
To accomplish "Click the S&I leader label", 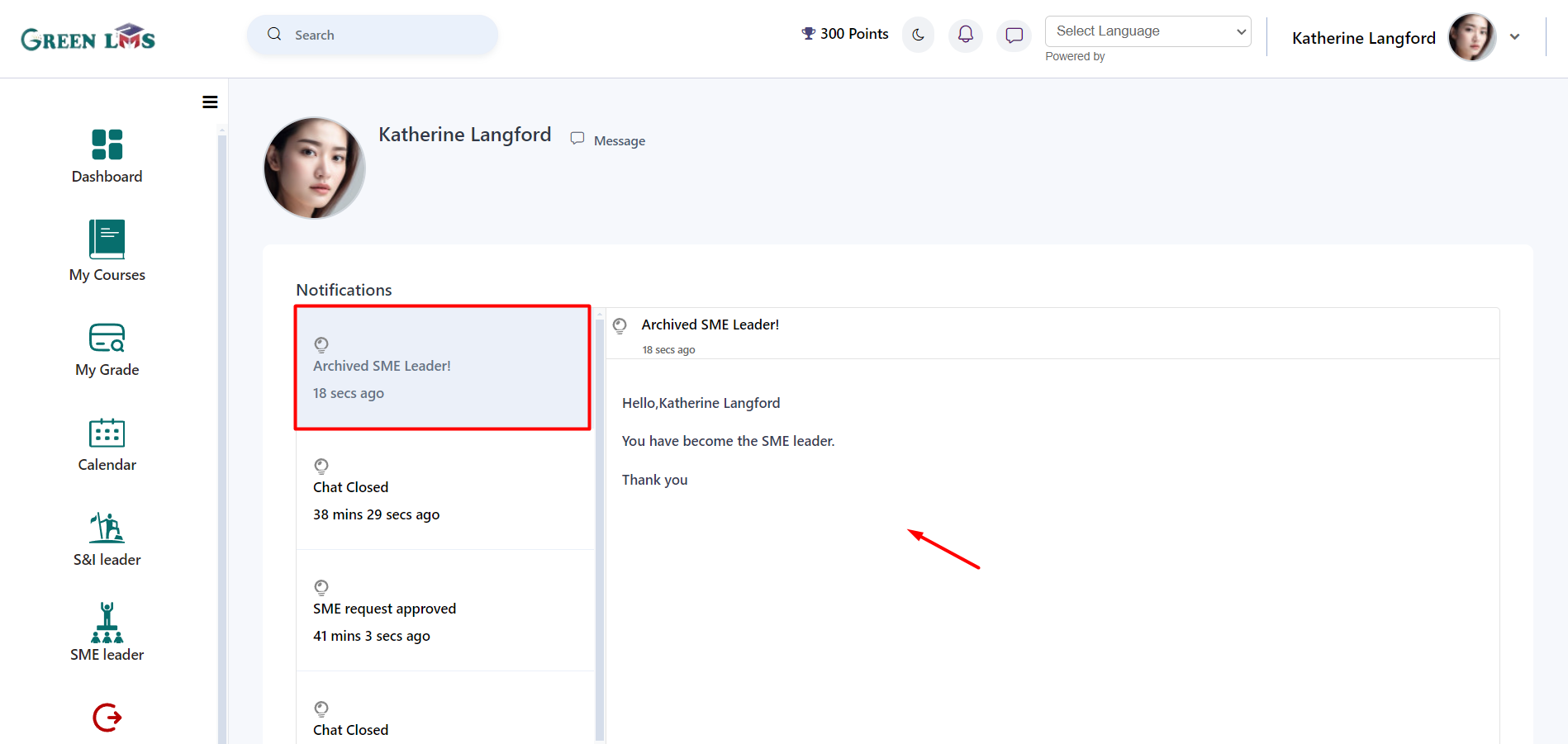I will (x=107, y=560).
